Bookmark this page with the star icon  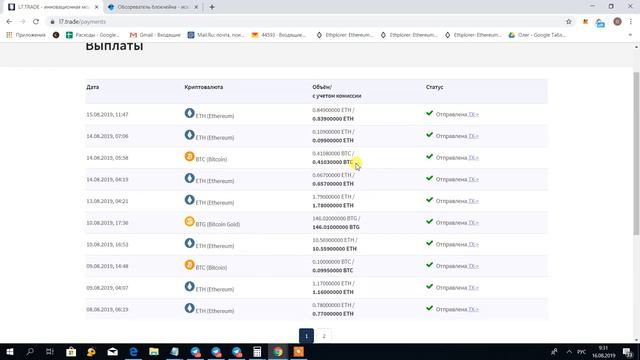(x=569, y=22)
